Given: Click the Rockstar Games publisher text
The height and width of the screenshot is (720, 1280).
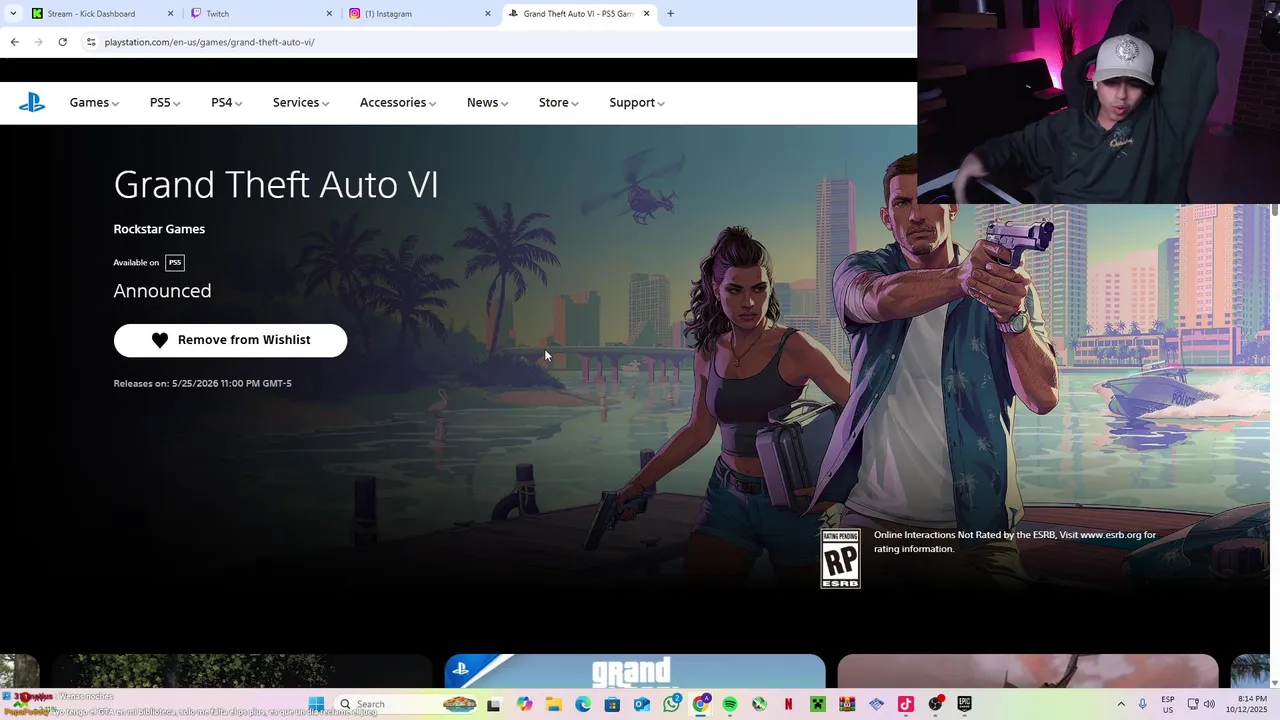Looking at the screenshot, I should (x=159, y=229).
